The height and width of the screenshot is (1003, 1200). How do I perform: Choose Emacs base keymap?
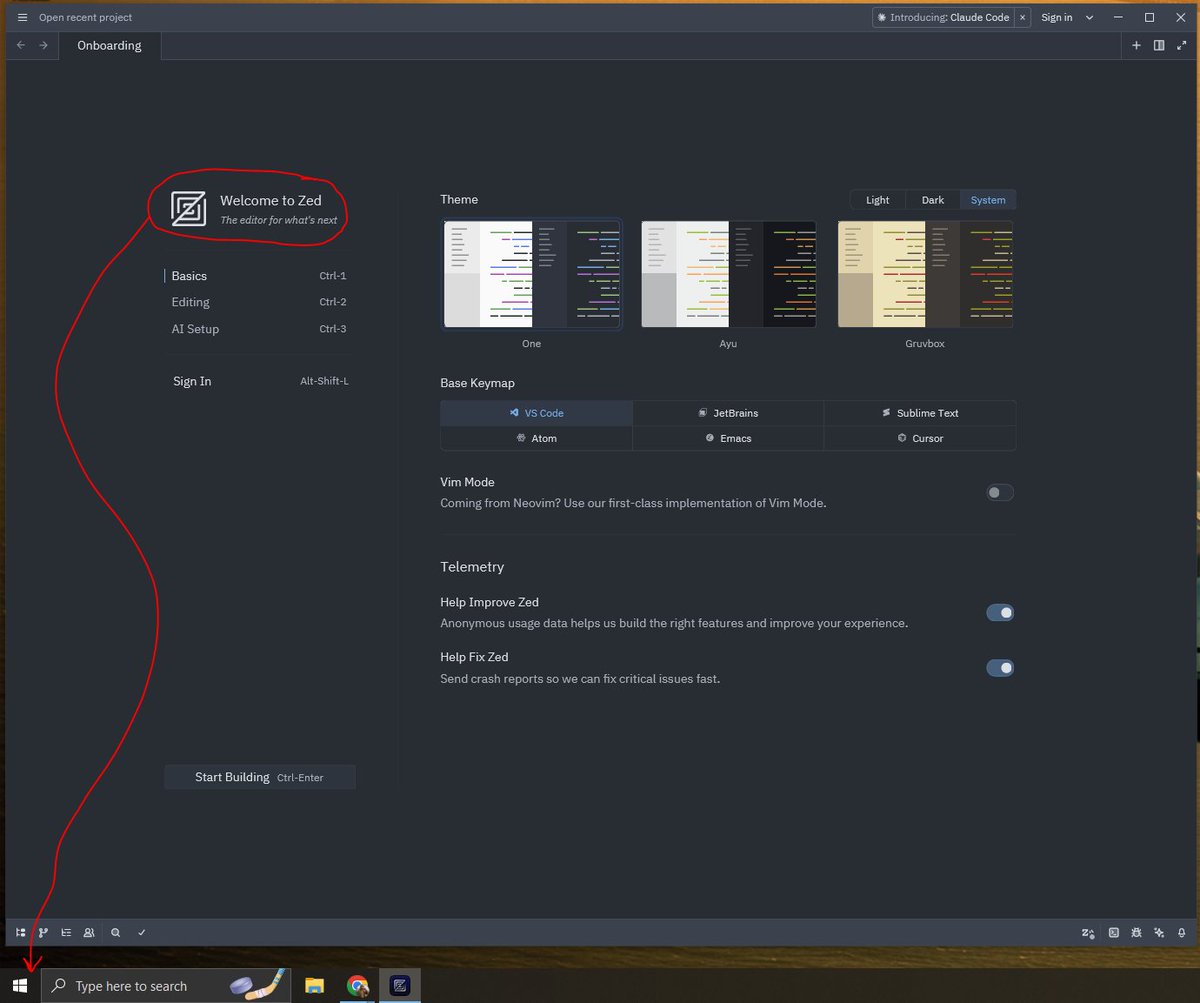click(728, 438)
